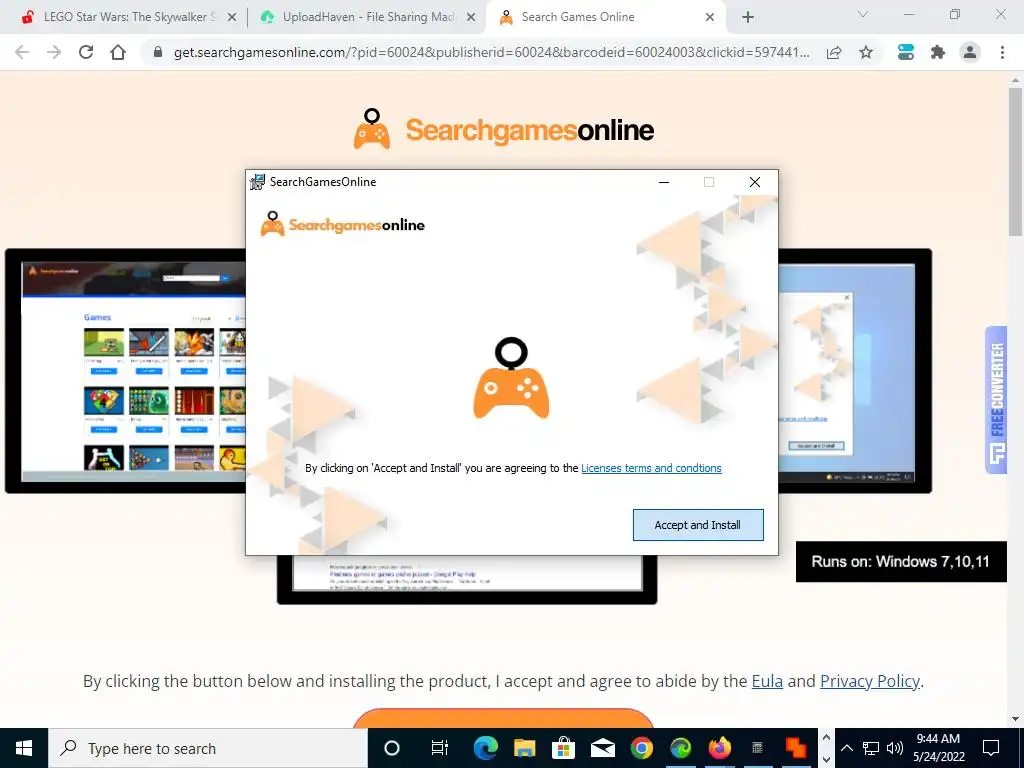
Task: Open the Privacy Policy link
Action: (869, 681)
